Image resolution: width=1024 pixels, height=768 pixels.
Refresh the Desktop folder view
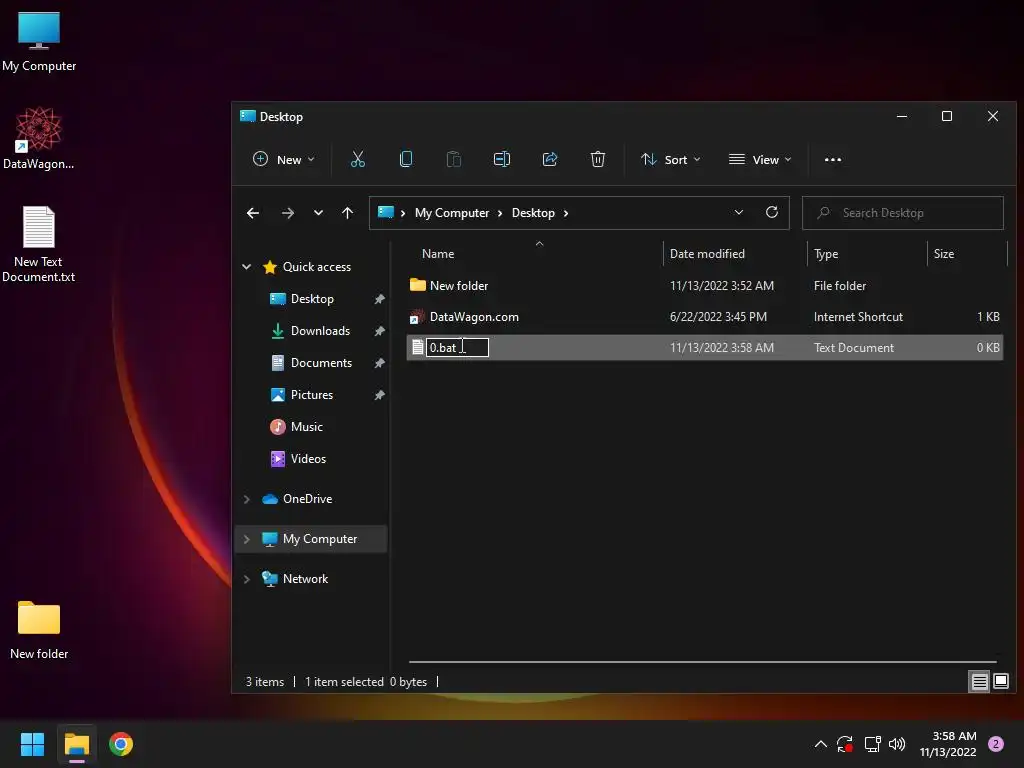(771, 212)
